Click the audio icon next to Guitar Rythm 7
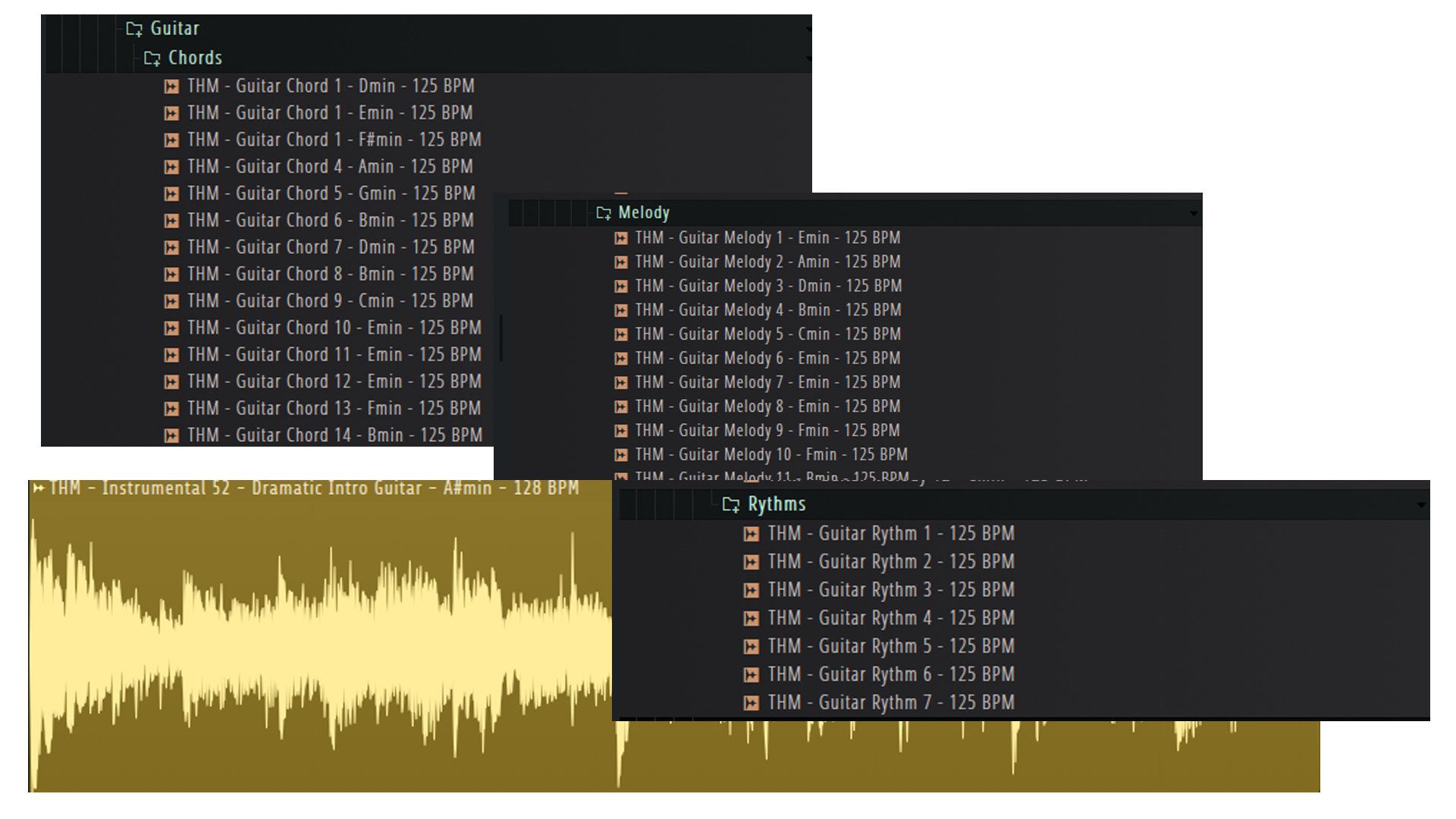This screenshot has width=1456, height=819. [x=752, y=703]
